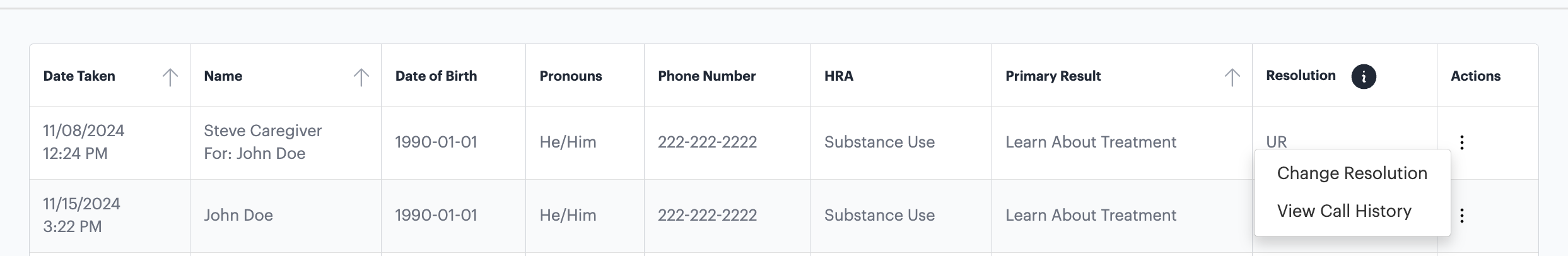
Task: Click John Doe name in second row
Action: tap(238, 216)
